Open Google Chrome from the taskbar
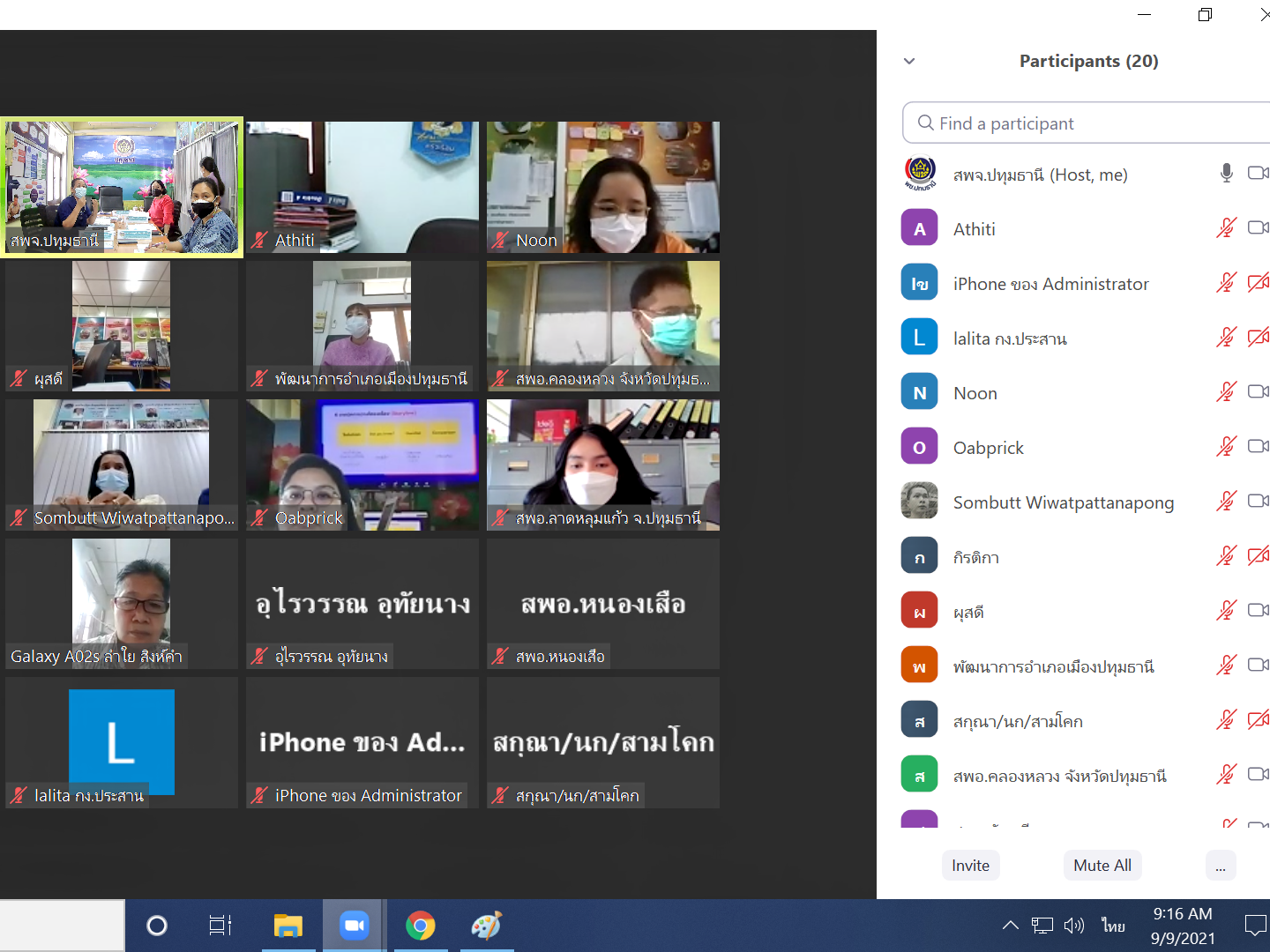Image resolution: width=1270 pixels, height=952 pixels. [420, 926]
